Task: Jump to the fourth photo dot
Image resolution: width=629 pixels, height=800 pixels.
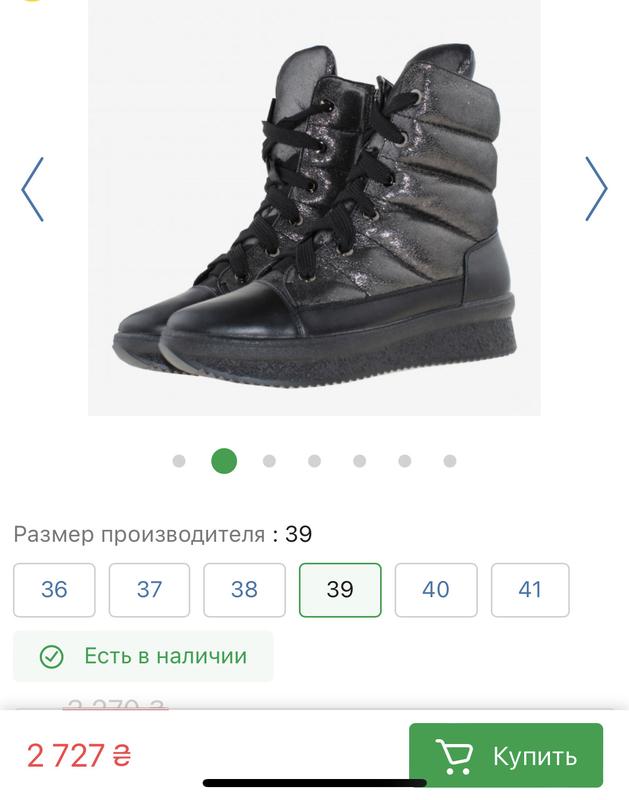Action: 314,461
